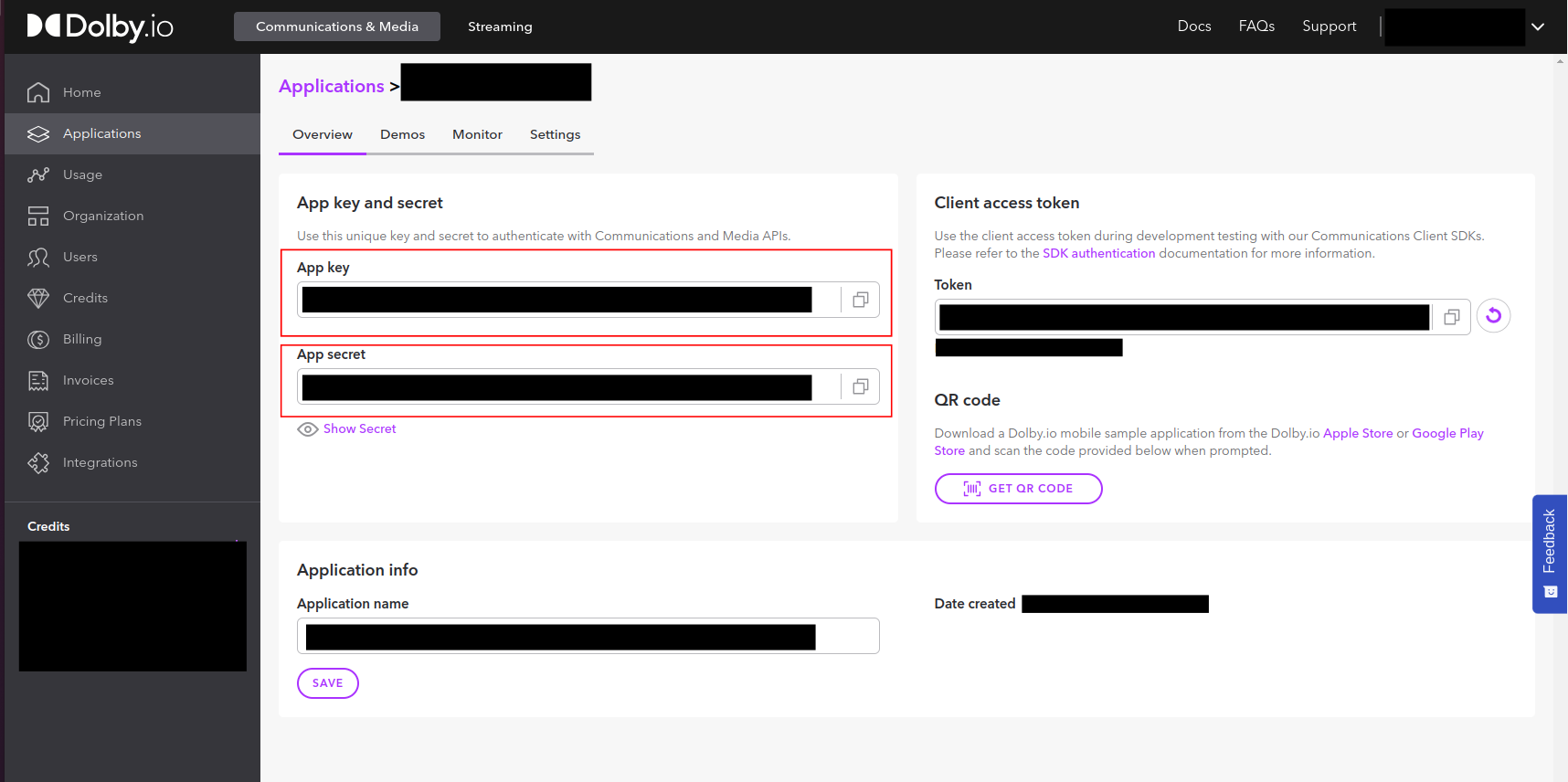Click the Organization sidebar icon

[38, 216]
